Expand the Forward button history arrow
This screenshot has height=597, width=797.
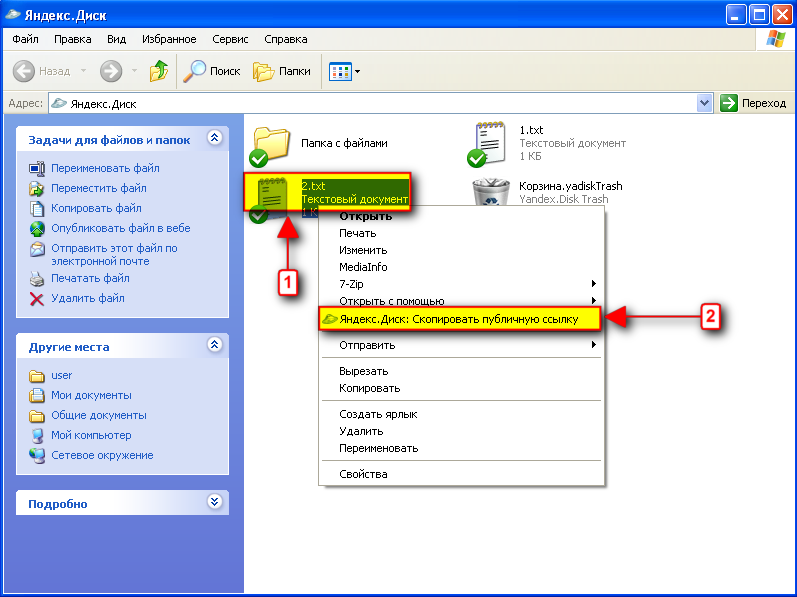[x=134, y=71]
